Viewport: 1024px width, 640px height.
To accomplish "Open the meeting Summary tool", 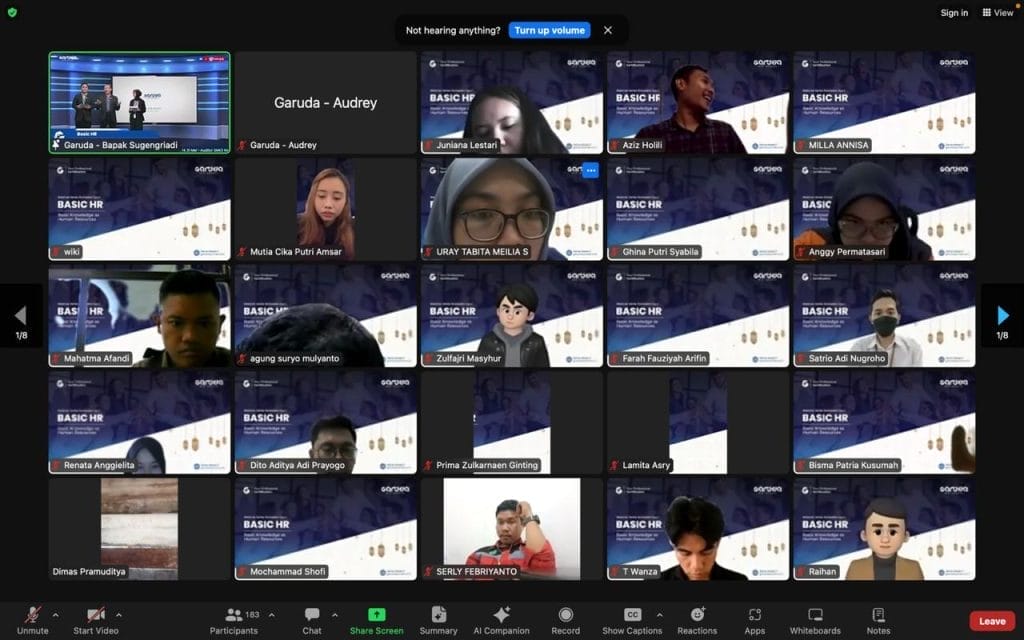I will [x=438, y=615].
